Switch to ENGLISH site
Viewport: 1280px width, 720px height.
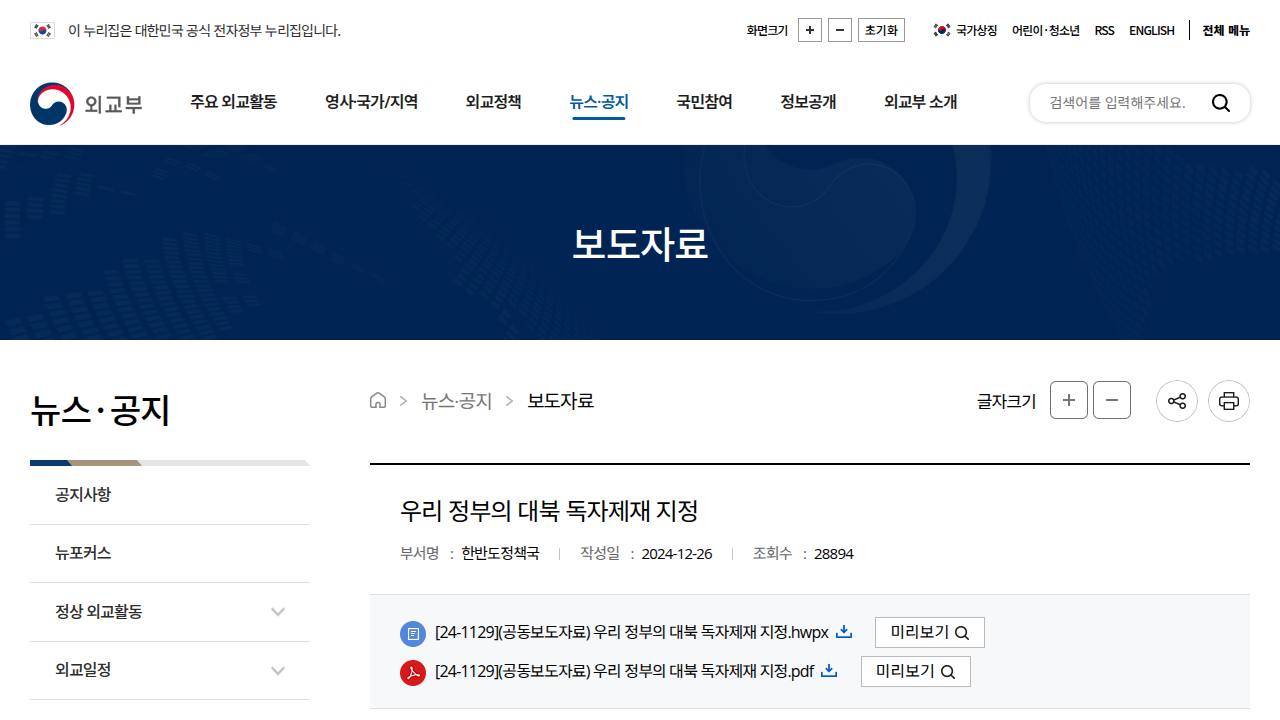pyautogui.click(x=1152, y=30)
